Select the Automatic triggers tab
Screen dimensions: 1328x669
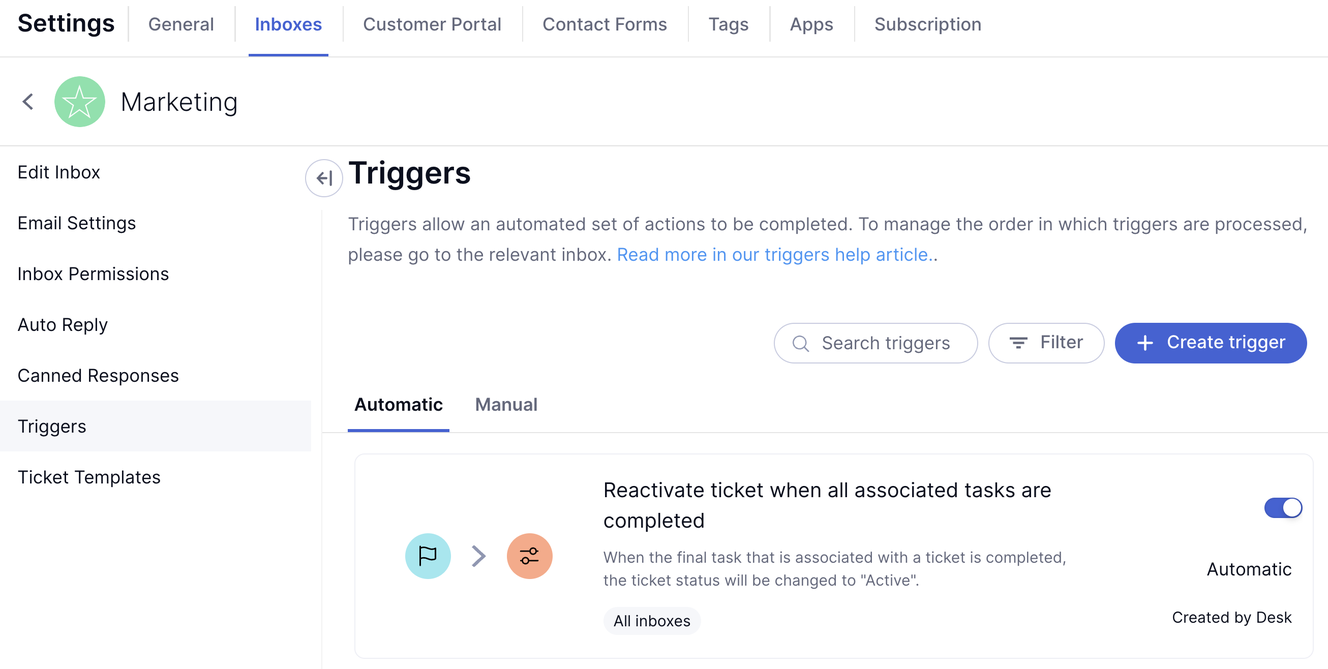point(398,405)
